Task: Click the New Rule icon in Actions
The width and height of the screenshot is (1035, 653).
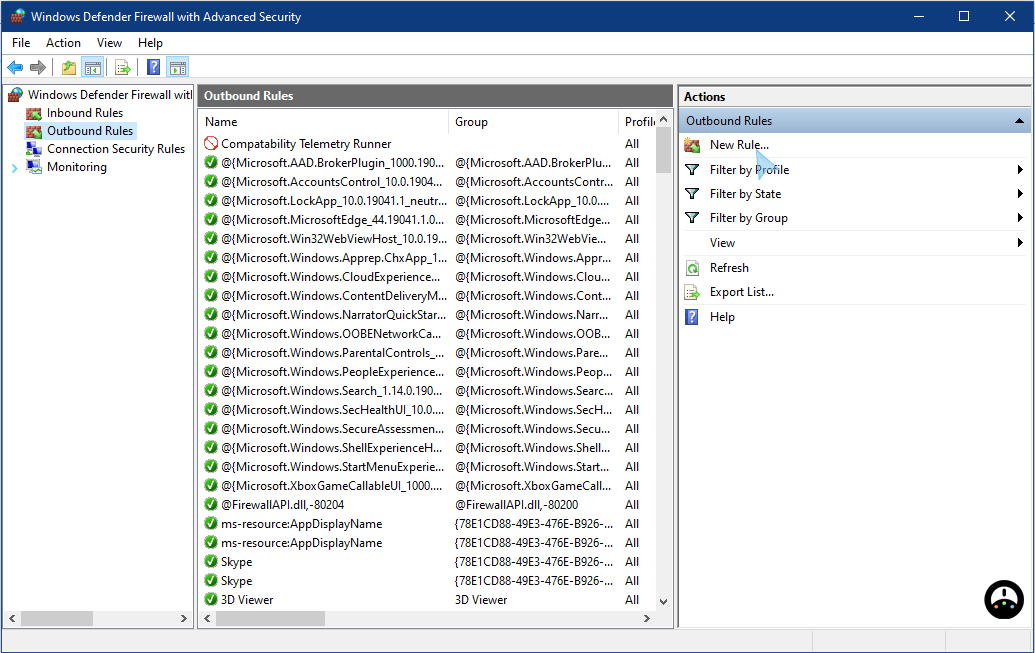Action: (x=692, y=145)
